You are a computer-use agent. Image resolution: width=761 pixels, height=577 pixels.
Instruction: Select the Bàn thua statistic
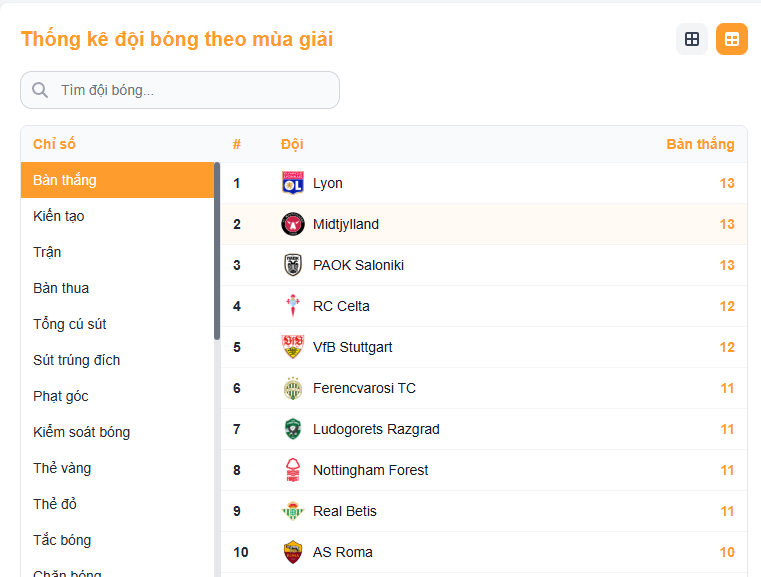pyautogui.click(x=61, y=288)
